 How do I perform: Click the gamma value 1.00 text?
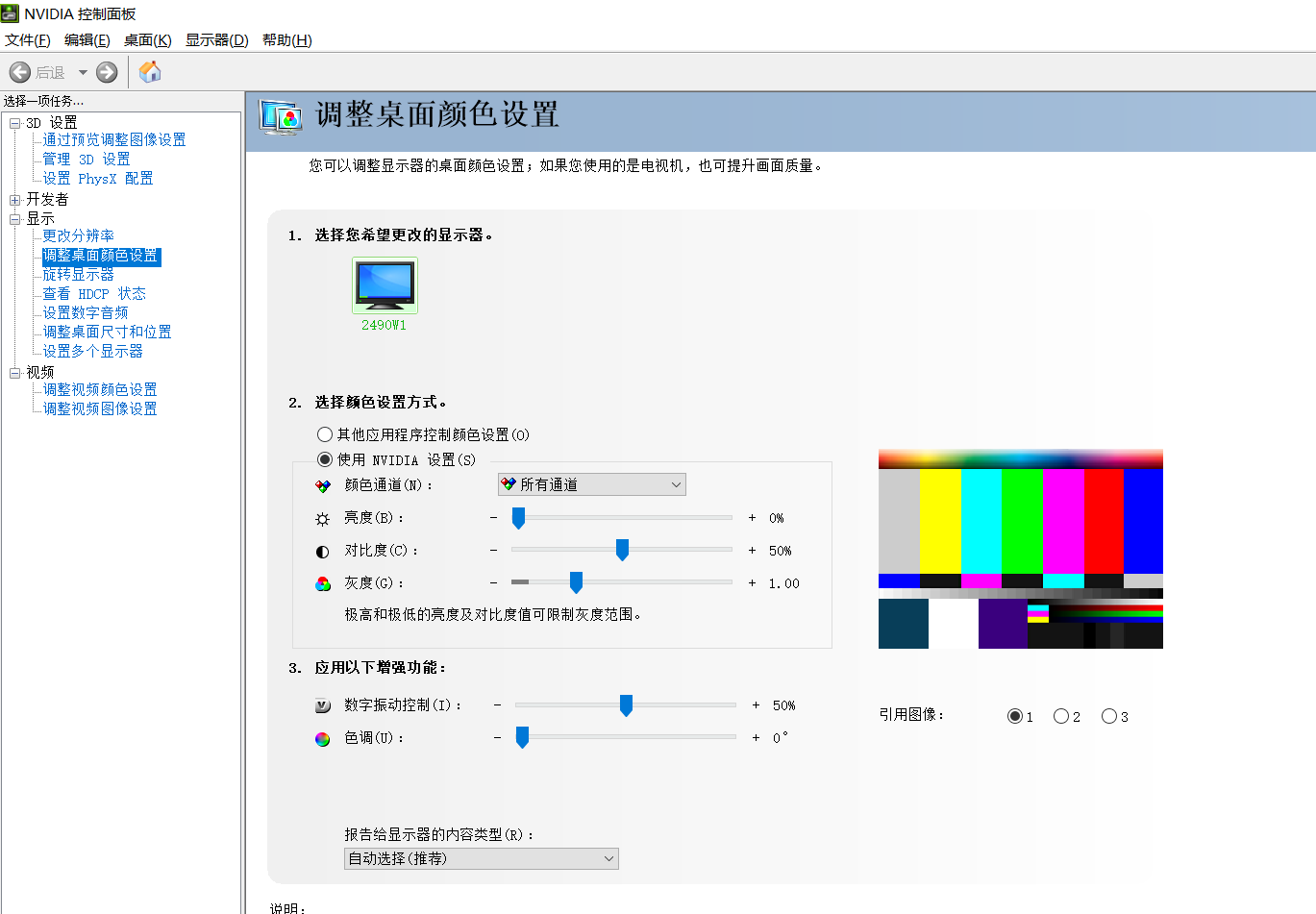[784, 583]
